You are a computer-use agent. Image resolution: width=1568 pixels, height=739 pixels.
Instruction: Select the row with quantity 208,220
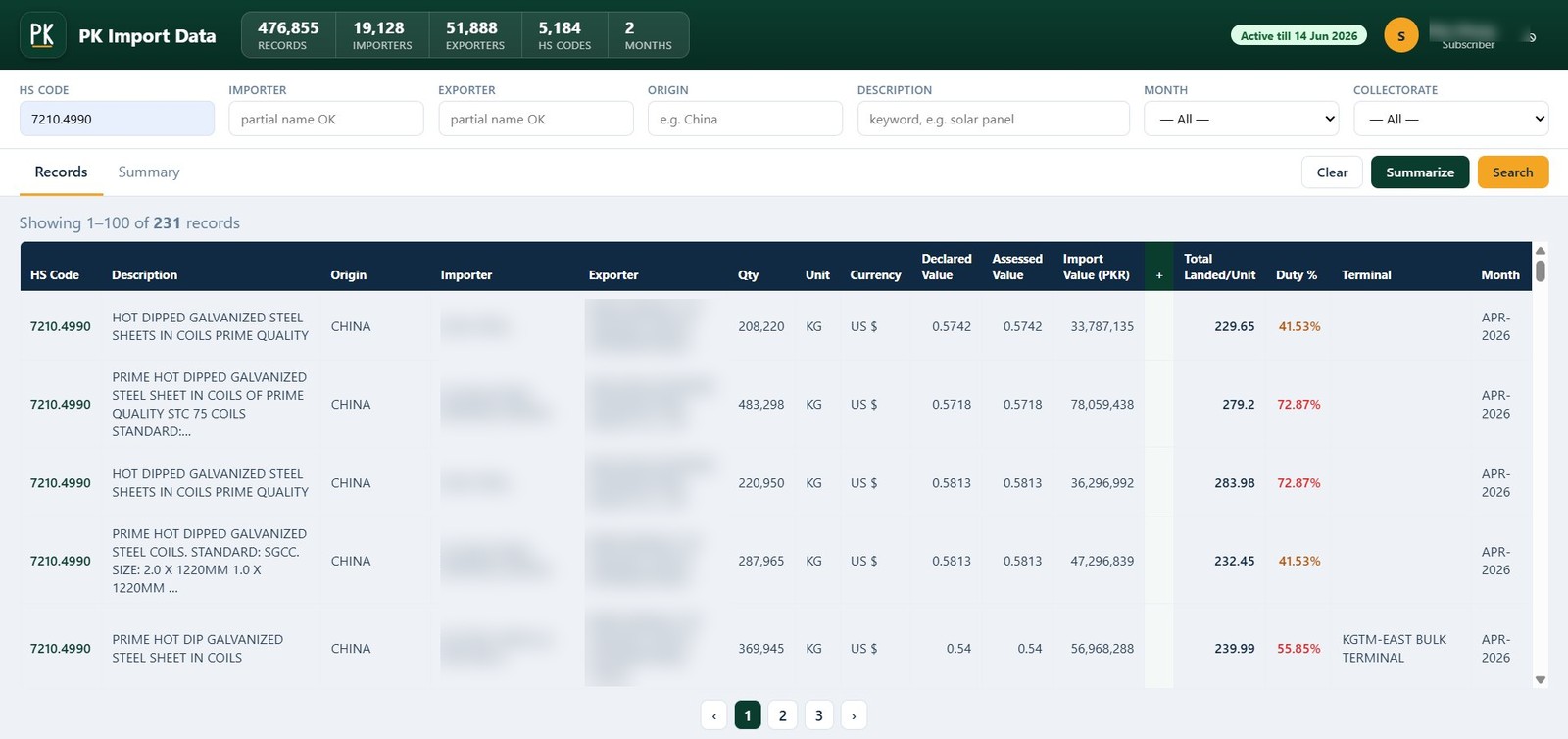(x=775, y=326)
